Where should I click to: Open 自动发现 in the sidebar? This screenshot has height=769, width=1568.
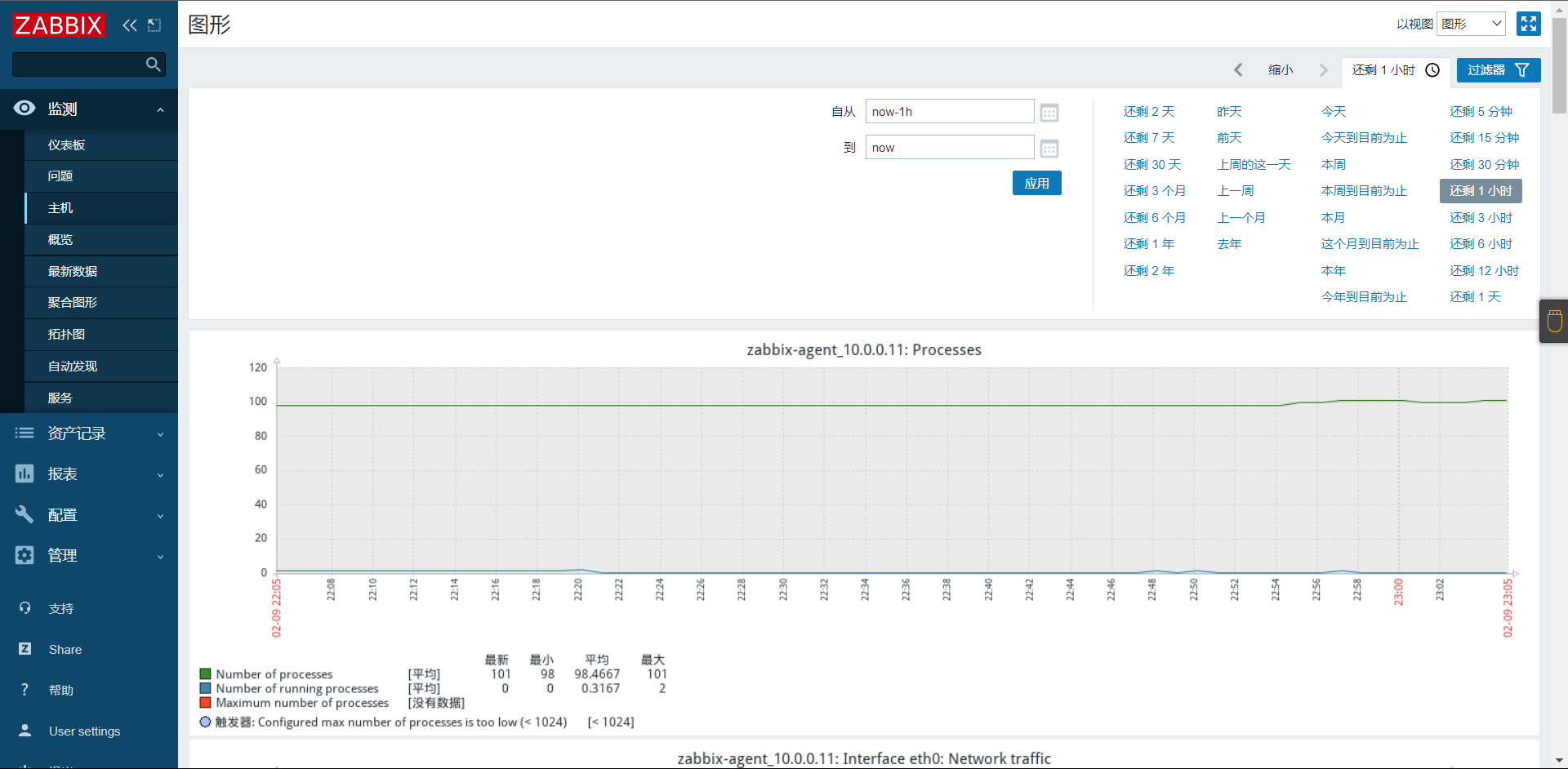pos(101,366)
